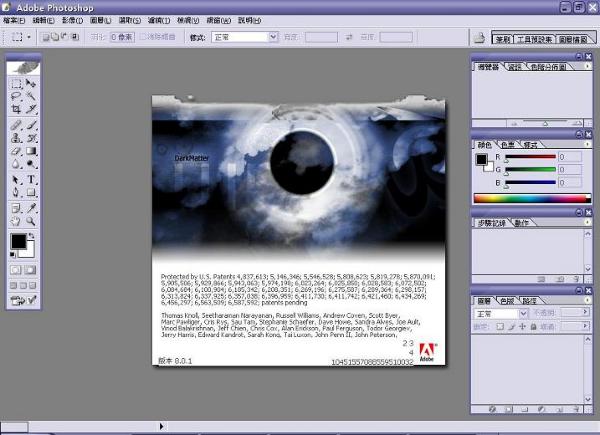Switch to Standard editing mode

(16, 270)
